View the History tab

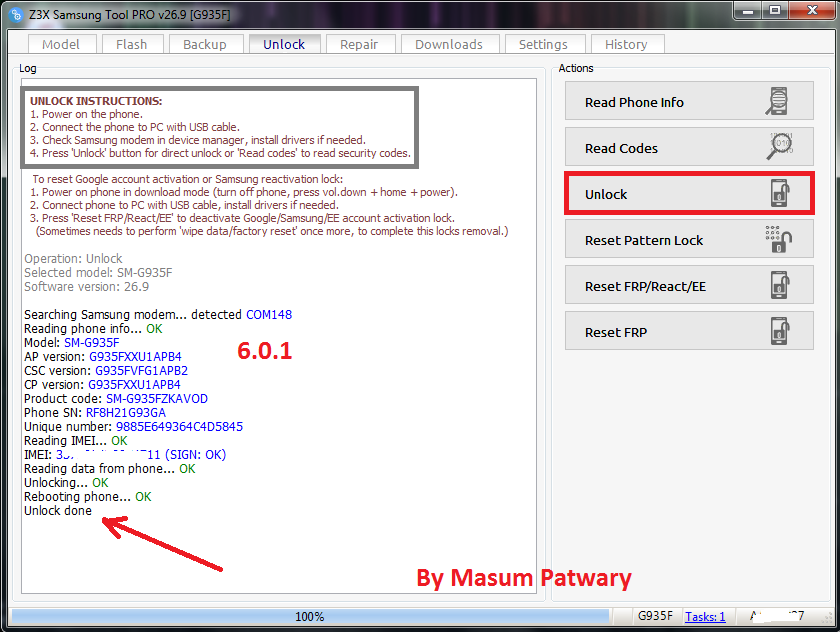pyautogui.click(x=627, y=44)
